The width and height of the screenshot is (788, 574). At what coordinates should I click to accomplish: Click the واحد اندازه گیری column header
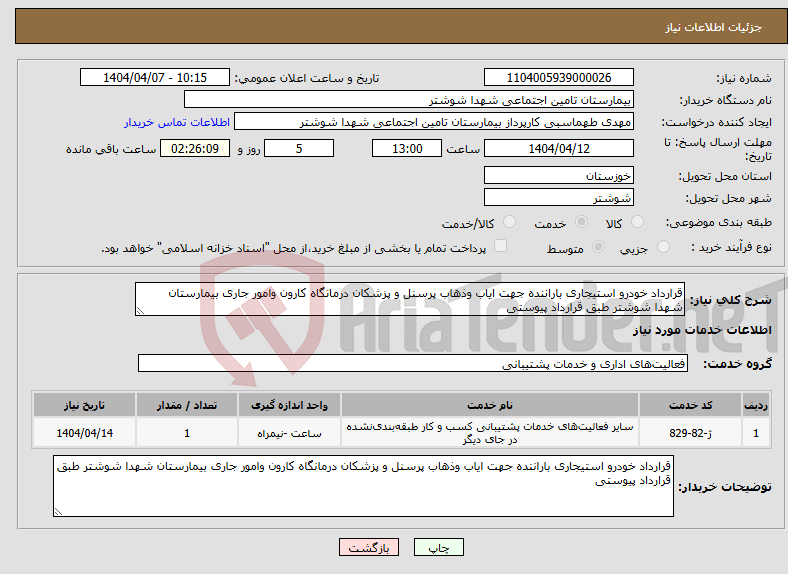coord(289,405)
